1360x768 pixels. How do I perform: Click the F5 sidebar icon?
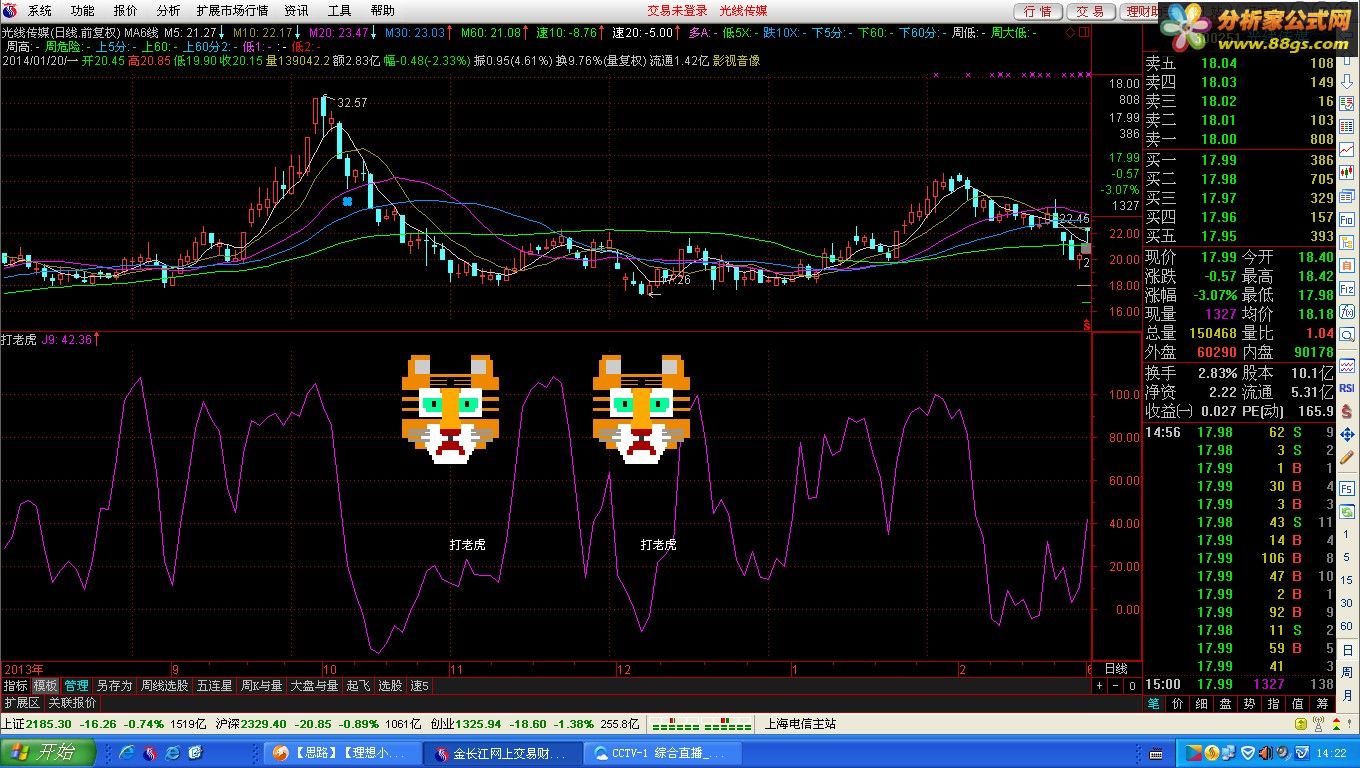click(x=1347, y=489)
